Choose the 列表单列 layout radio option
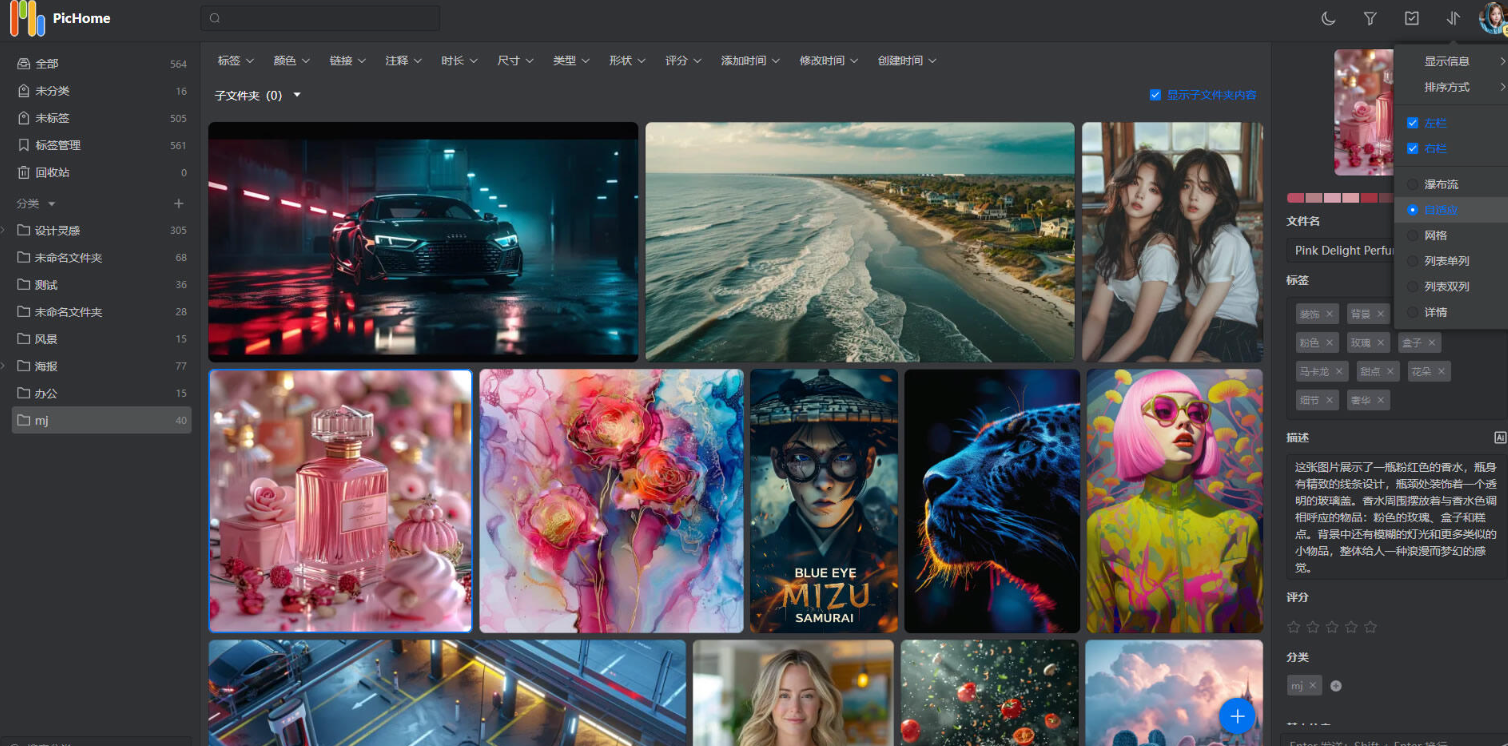 pos(1412,261)
